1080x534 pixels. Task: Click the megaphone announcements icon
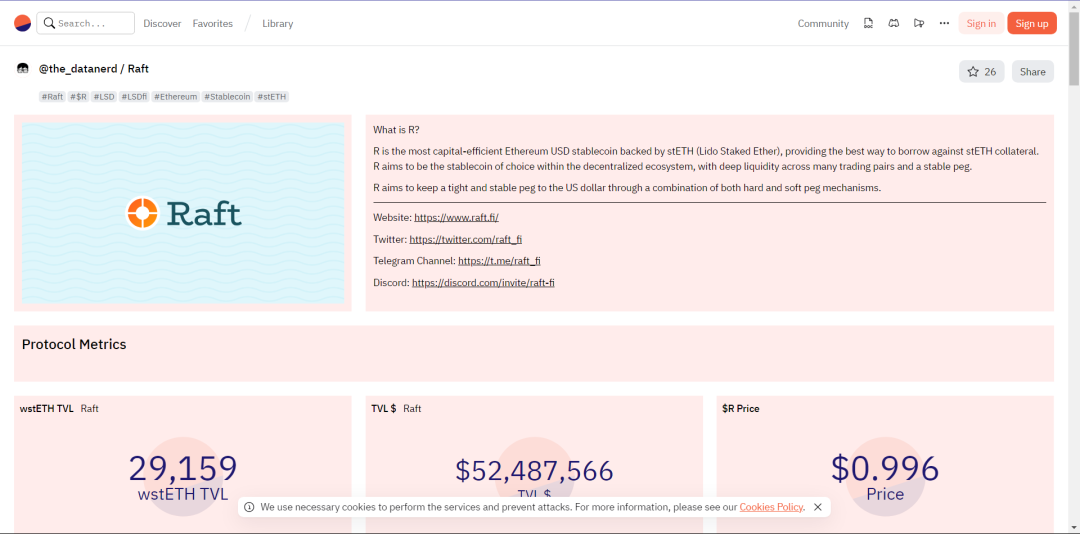pyautogui.click(x=919, y=23)
